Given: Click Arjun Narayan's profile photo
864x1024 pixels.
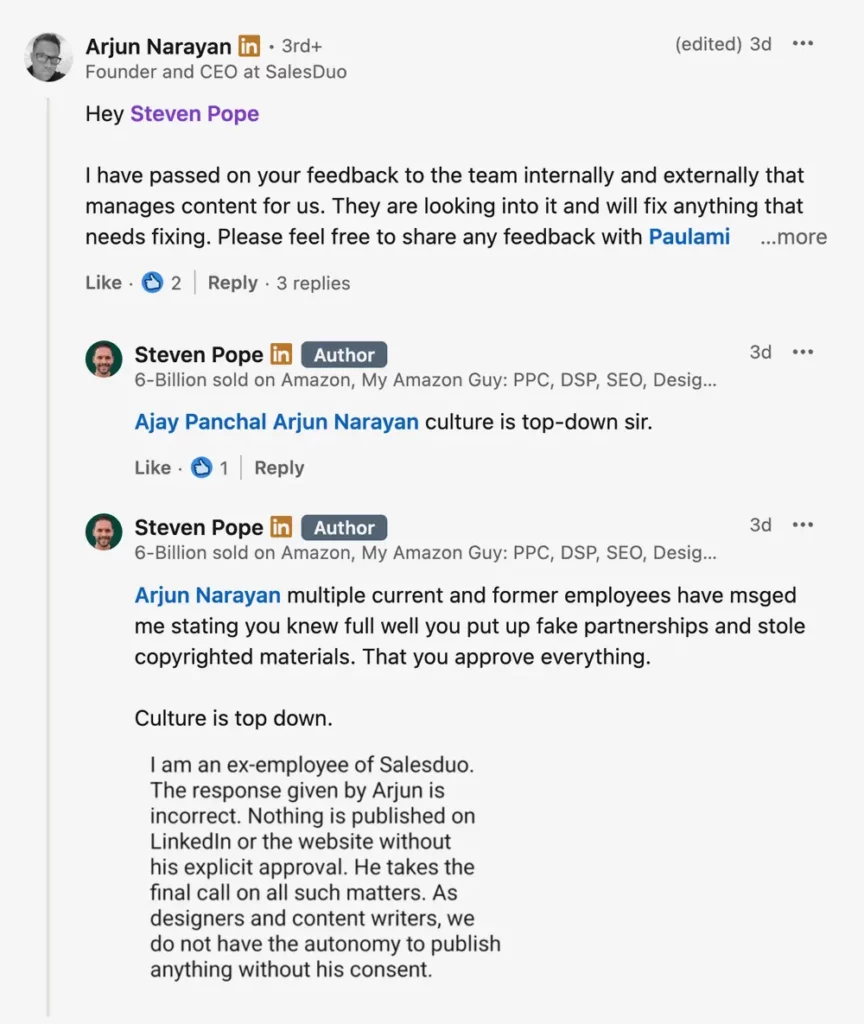Looking at the screenshot, I should [x=48, y=57].
